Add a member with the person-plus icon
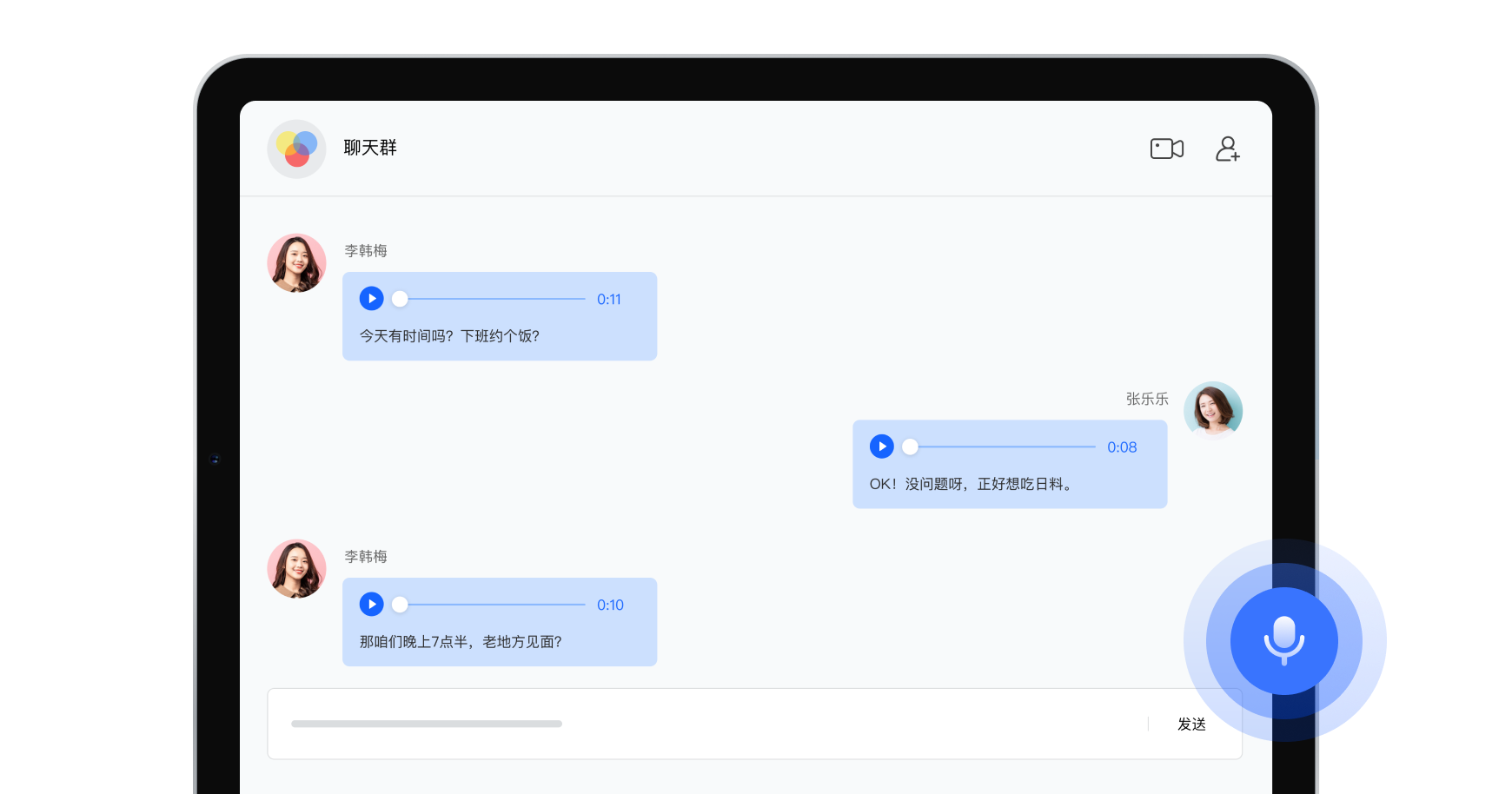This screenshot has height=794, width=1512. tap(1227, 149)
